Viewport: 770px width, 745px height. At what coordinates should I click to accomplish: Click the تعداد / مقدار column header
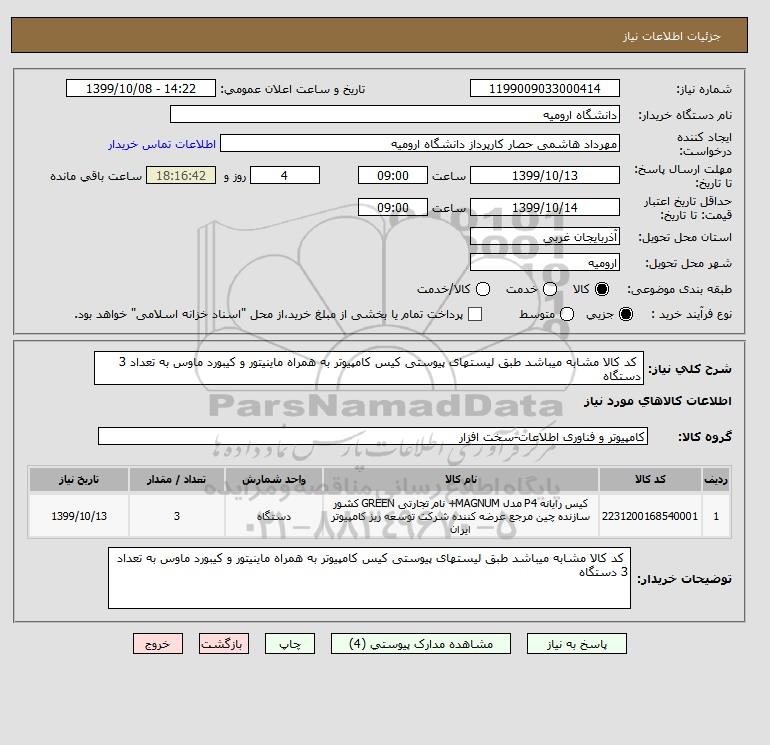[x=177, y=479]
